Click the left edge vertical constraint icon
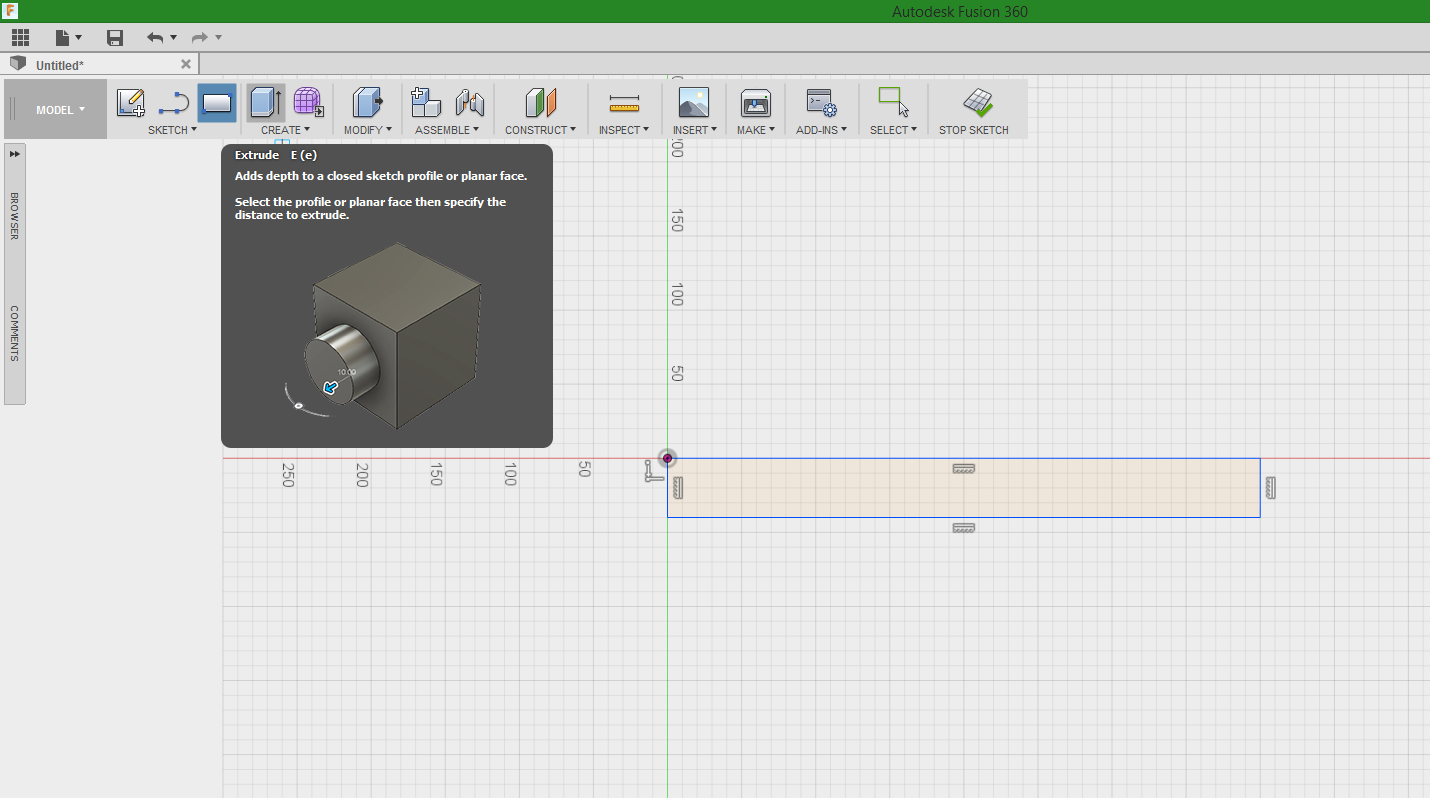The width and height of the screenshot is (1430, 798). click(x=678, y=488)
